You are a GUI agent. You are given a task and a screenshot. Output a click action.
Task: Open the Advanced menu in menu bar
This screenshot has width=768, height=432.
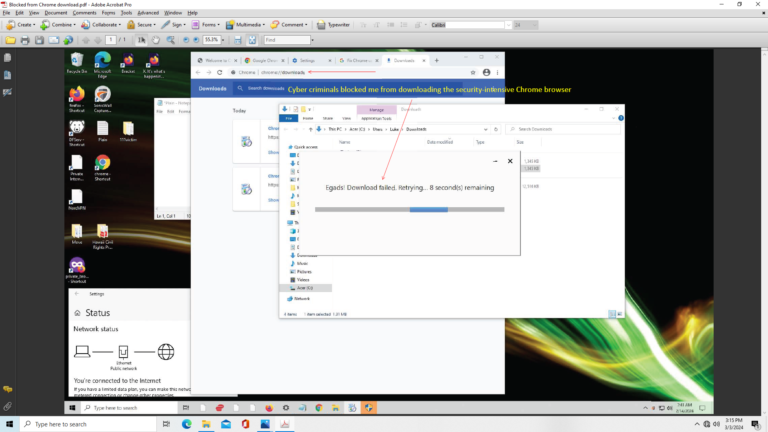click(147, 13)
